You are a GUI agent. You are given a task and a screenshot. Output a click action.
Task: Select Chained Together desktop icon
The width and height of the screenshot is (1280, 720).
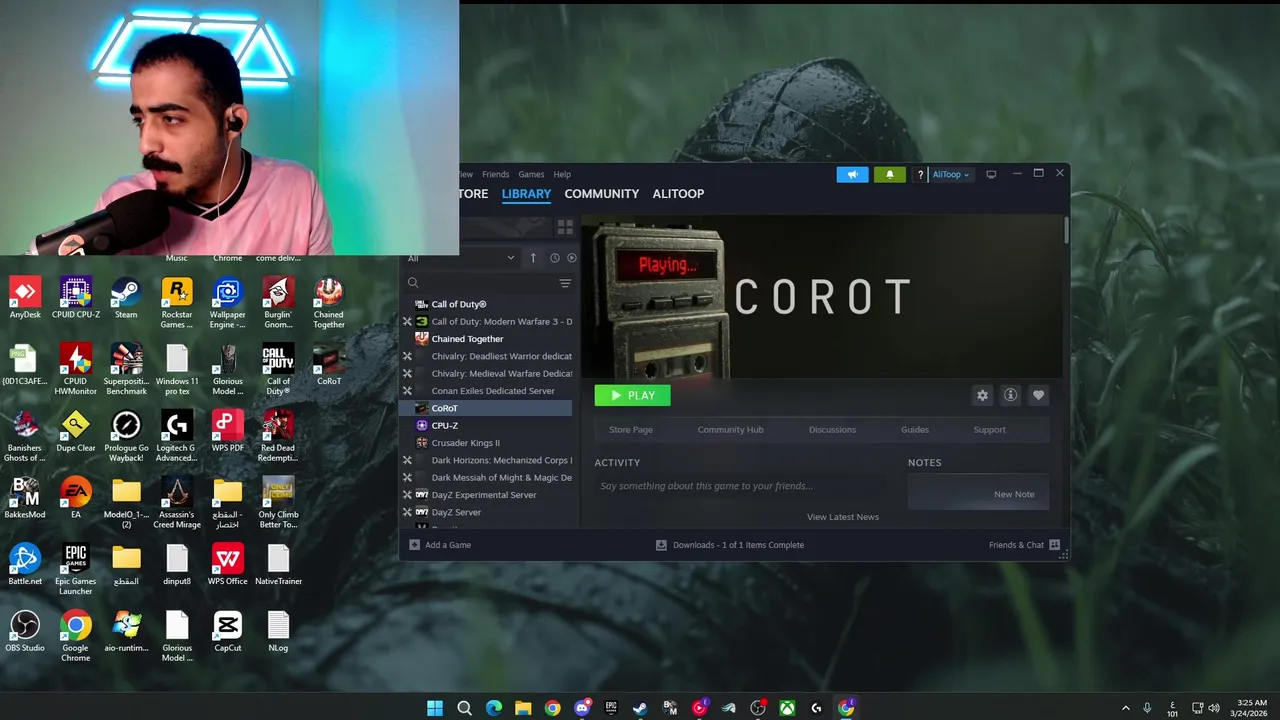tap(328, 303)
